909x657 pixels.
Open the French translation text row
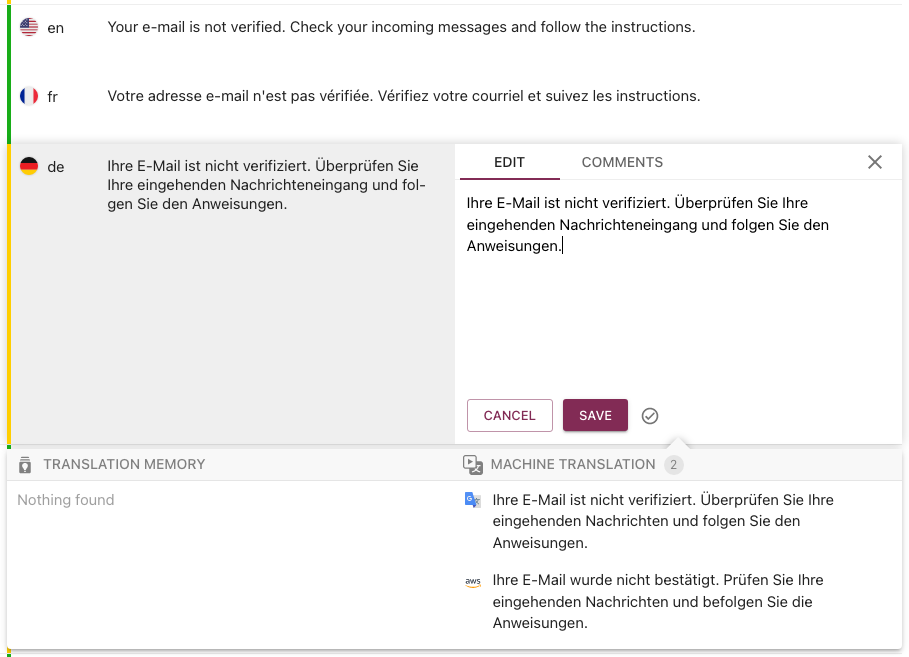point(403,96)
